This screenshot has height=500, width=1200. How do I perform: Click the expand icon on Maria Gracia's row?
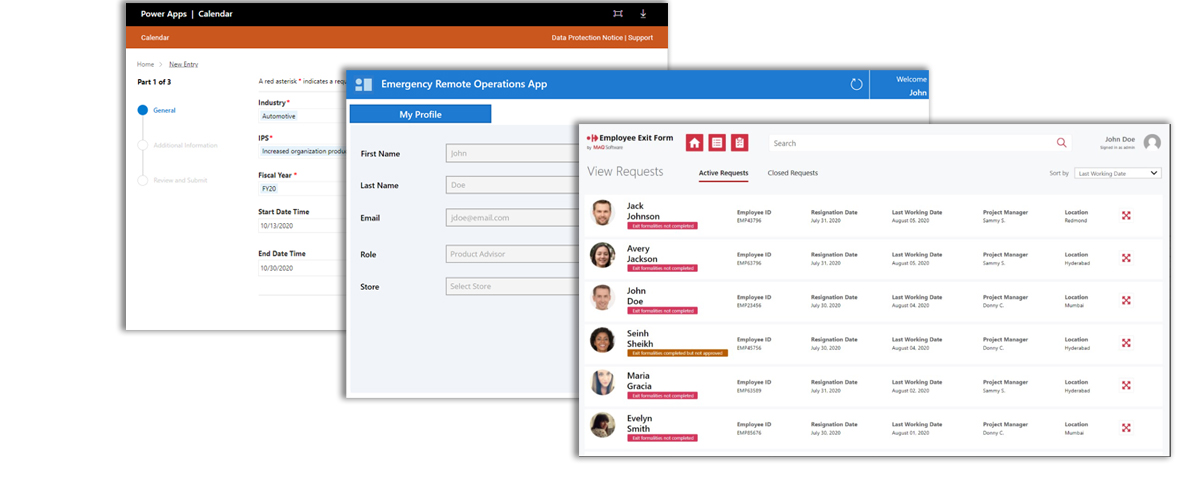(1126, 385)
